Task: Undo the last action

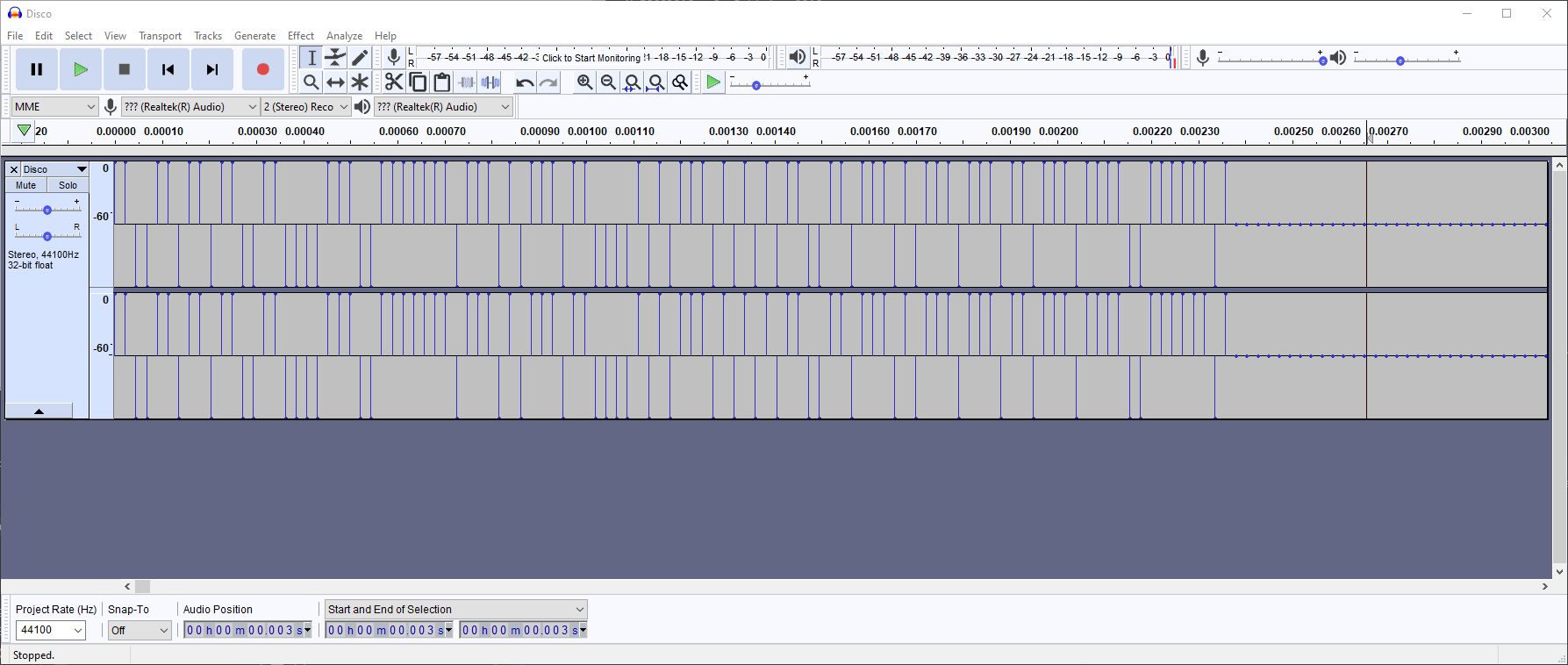Action: [x=525, y=82]
